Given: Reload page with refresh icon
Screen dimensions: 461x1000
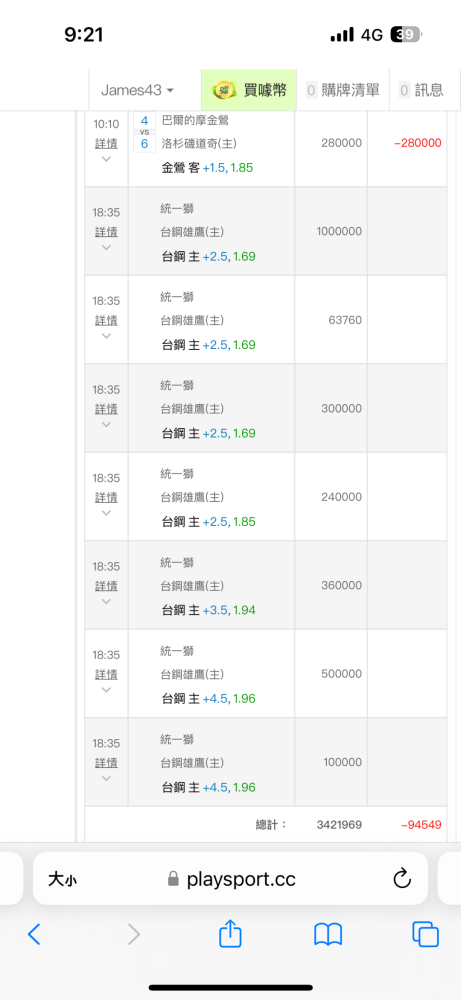Looking at the screenshot, I should coord(402,879).
